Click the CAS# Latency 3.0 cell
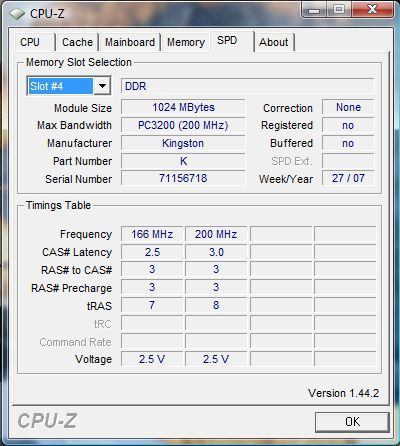400x446 pixels. click(x=216, y=252)
